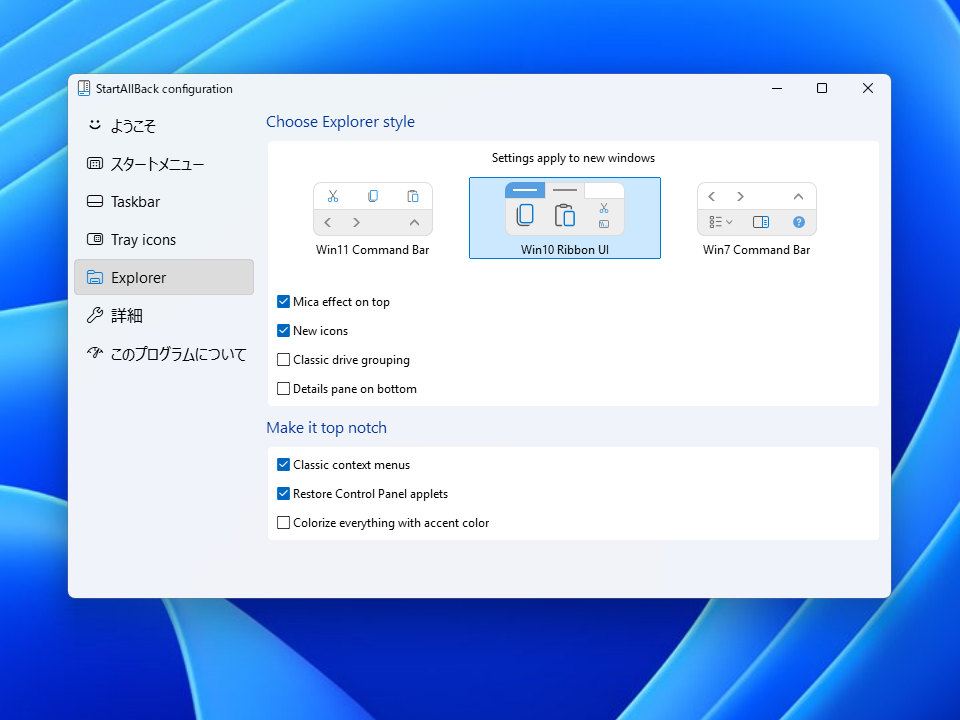Click the StartAllBack app icon in title bar
The height and width of the screenshot is (720, 960).
pos(84,89)
